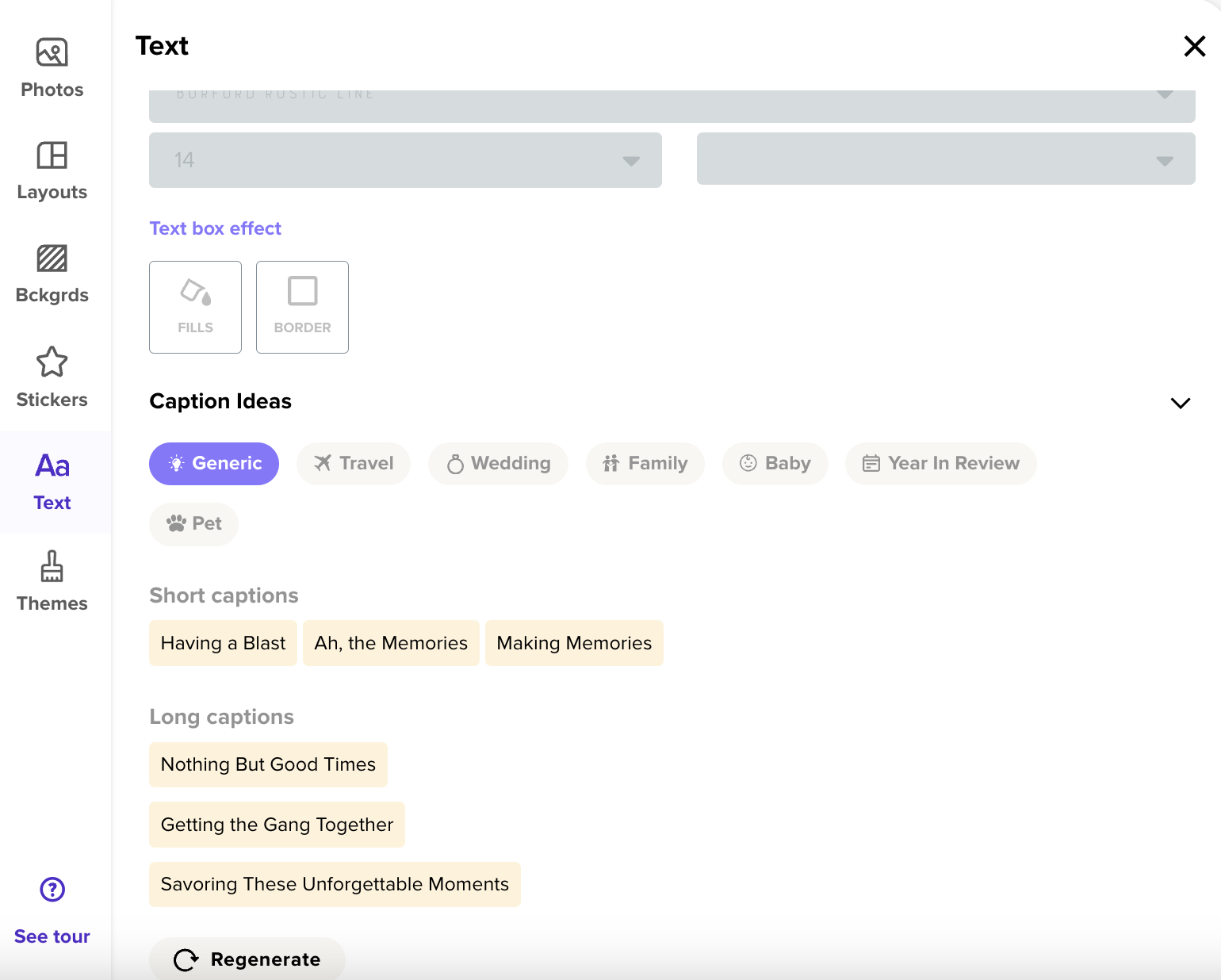Click the See tour link
The width and height of the screenshot is (1221, 980).
52,936
